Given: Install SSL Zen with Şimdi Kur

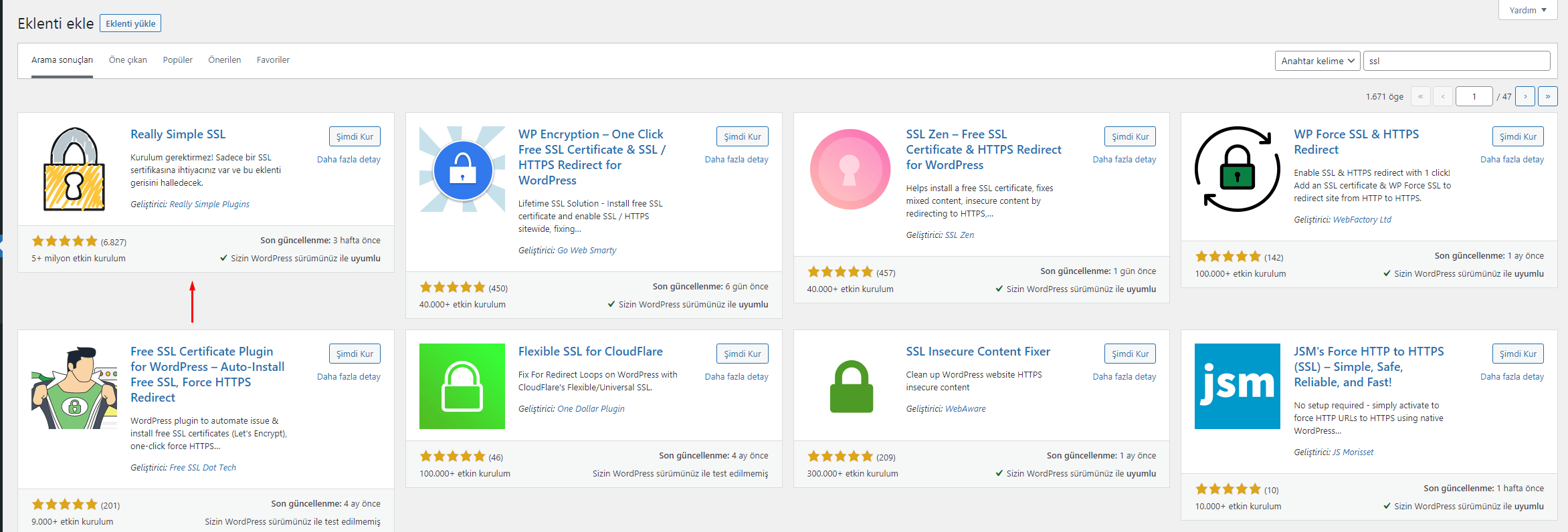Looking at the screenshot, I should click(1131, 136).
